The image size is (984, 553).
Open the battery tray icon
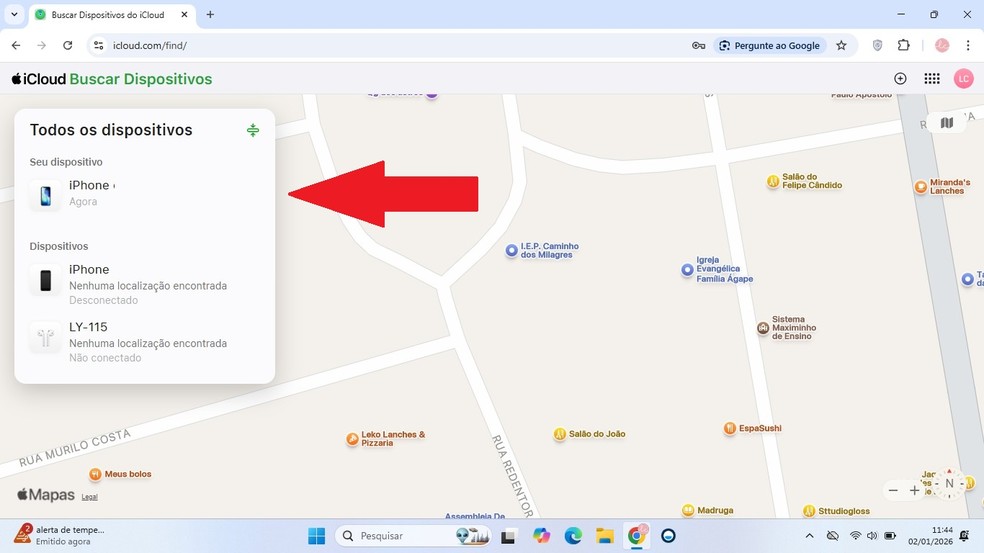pos(890,535)
